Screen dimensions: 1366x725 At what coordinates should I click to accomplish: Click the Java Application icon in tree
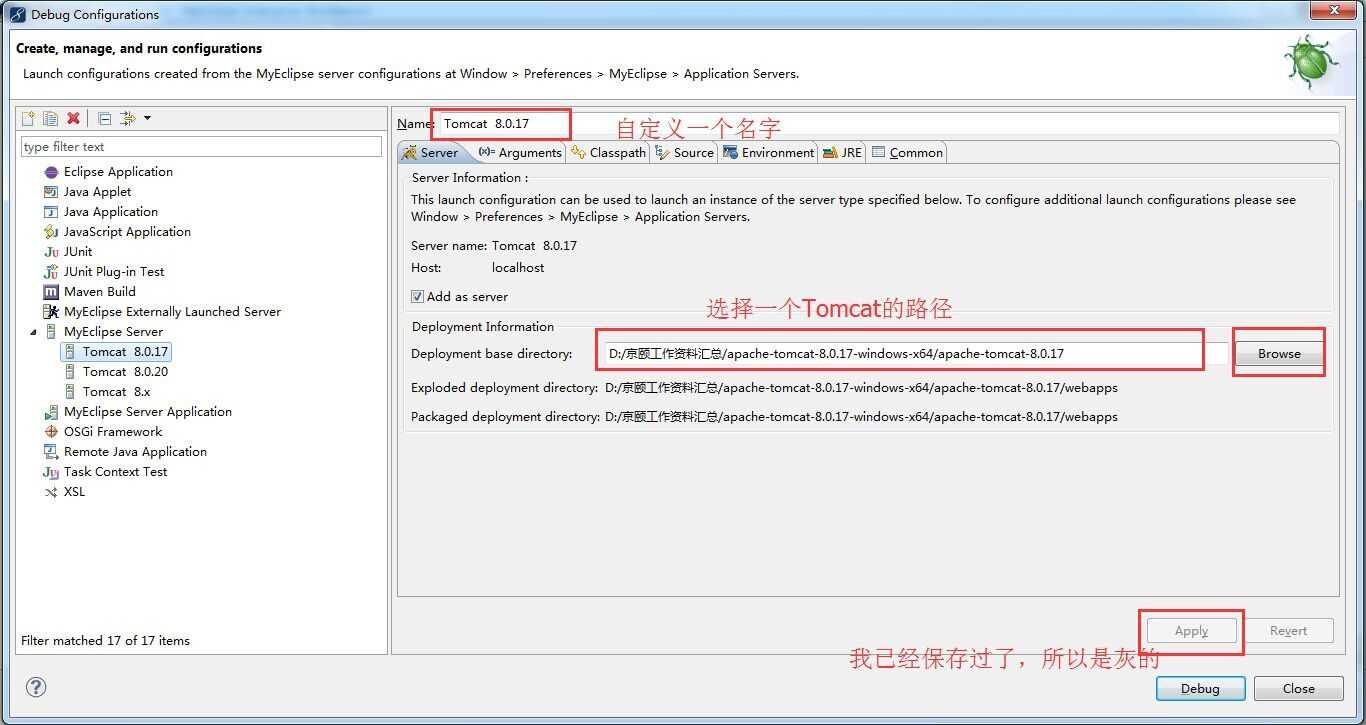point(51,212)
